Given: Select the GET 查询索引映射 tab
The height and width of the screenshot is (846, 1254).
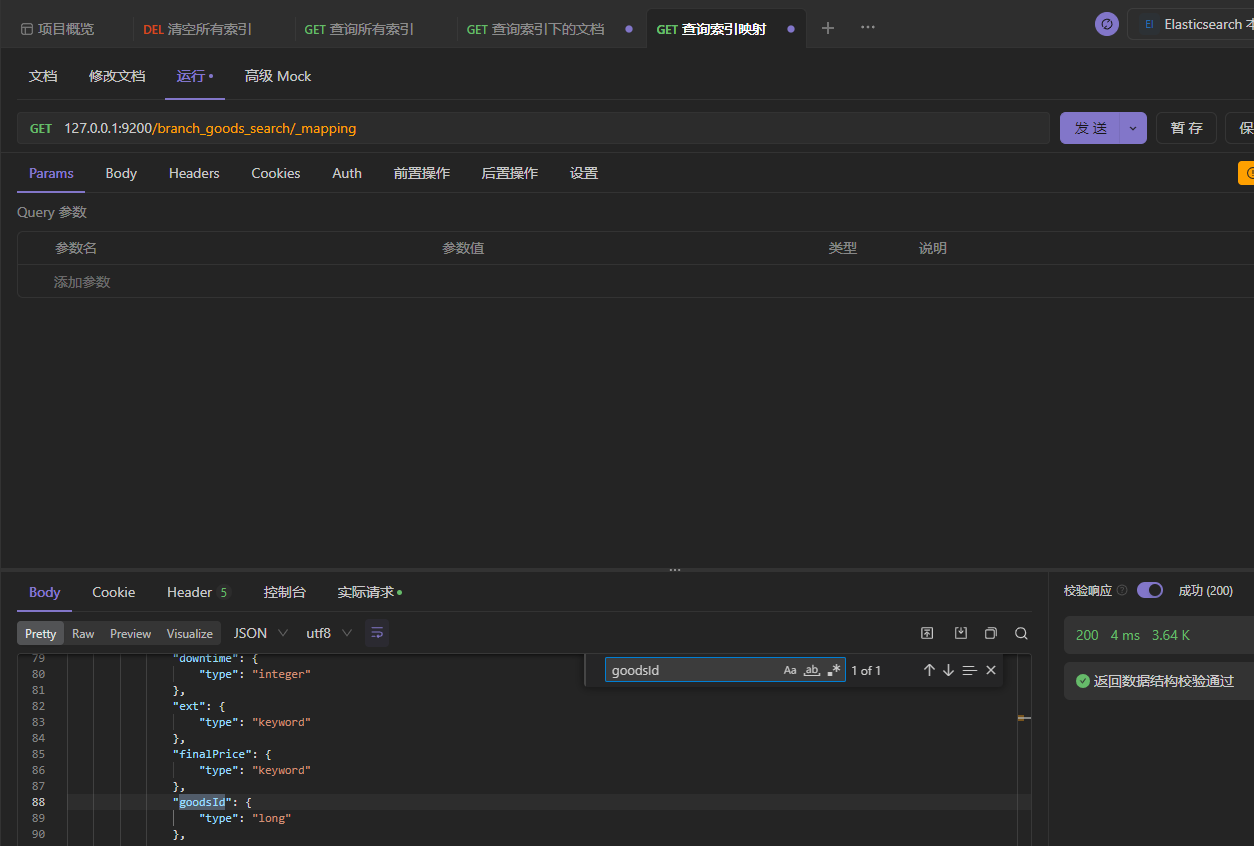Looking at the screenshot, I should click(711, 29).
